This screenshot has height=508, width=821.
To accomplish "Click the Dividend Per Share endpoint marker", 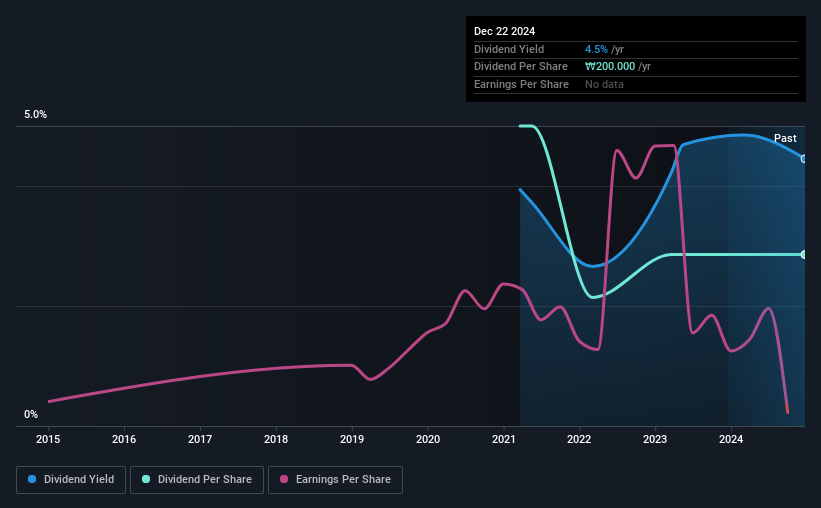I will pyautogui.click(x=803, y=255).
